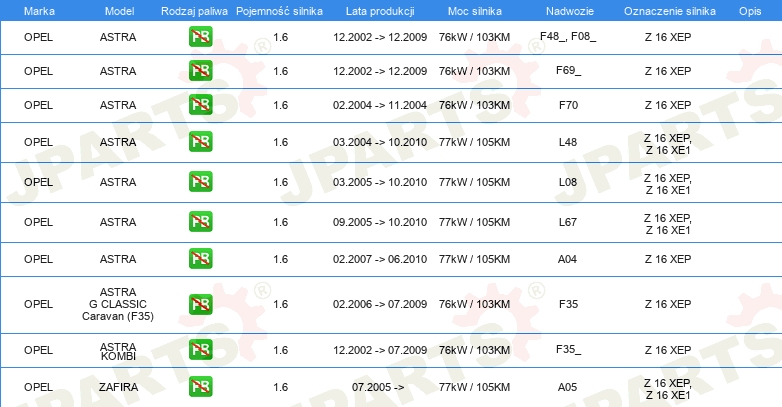Click the model cell ASTRA G CLASSIC Caravan (F35)

tap(118, 304)
